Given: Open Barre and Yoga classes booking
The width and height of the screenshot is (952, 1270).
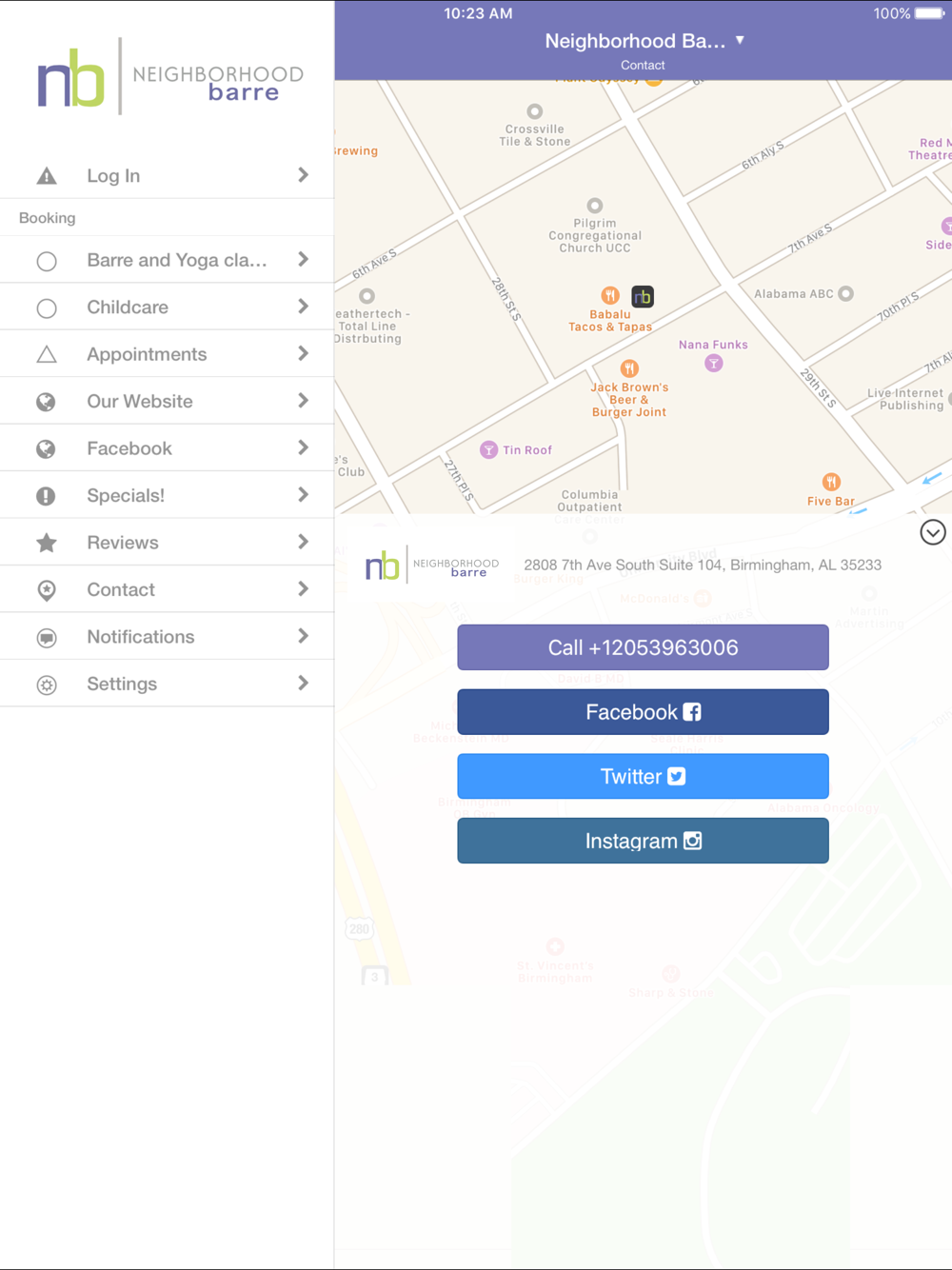Looking at the screenshot, I should 167,260.
